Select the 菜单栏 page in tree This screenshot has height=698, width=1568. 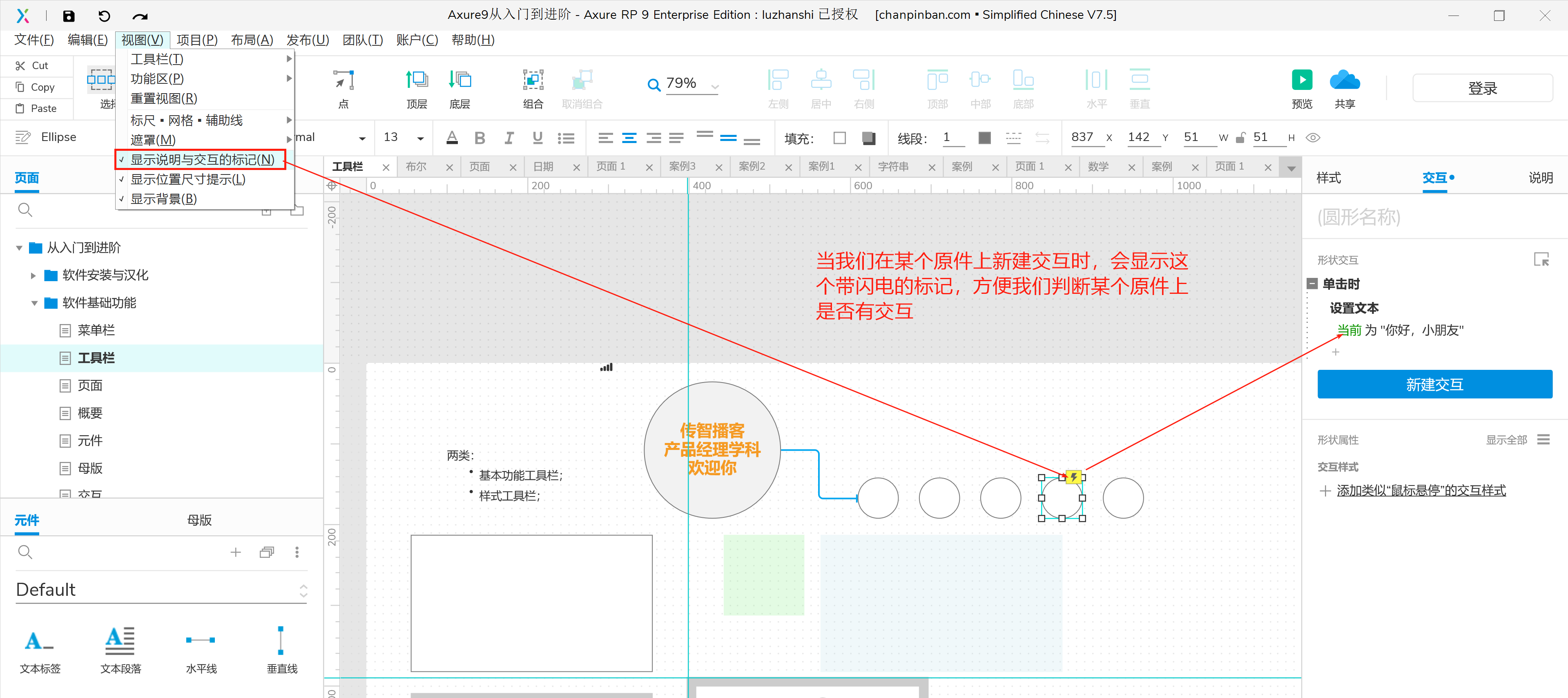(x=96, y=331)
